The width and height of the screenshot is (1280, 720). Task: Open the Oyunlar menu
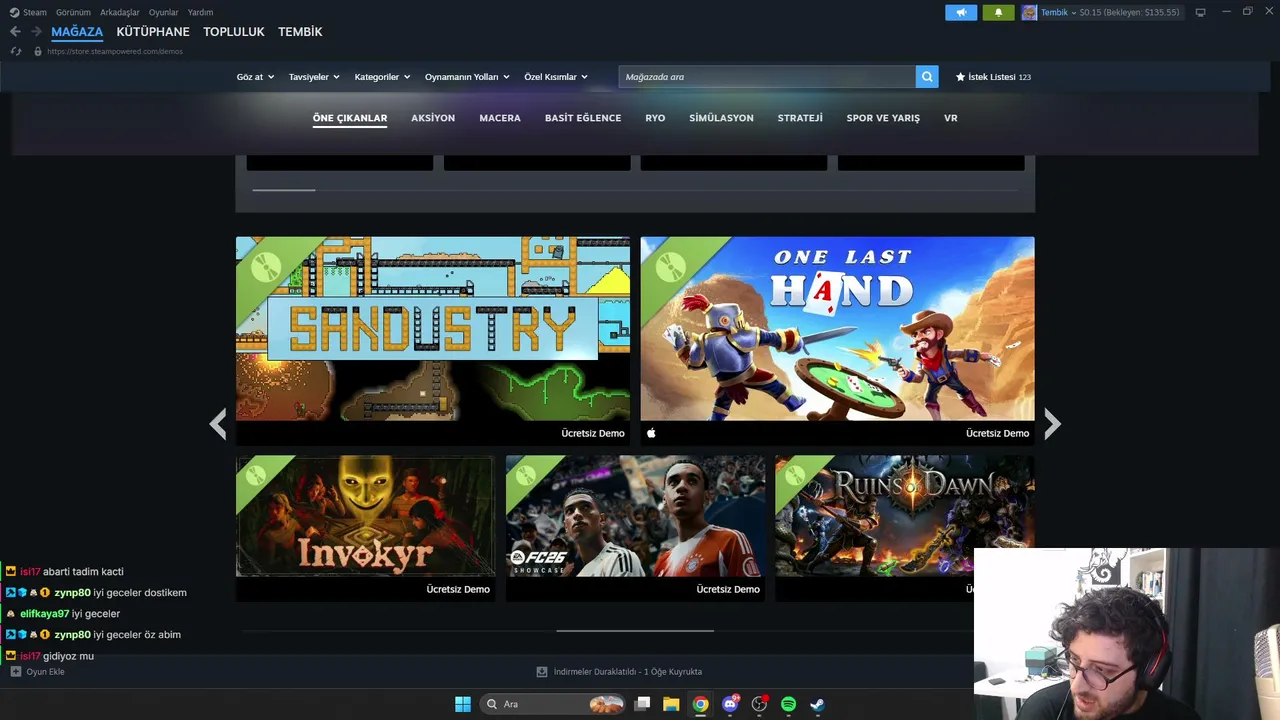click(164, 12)
